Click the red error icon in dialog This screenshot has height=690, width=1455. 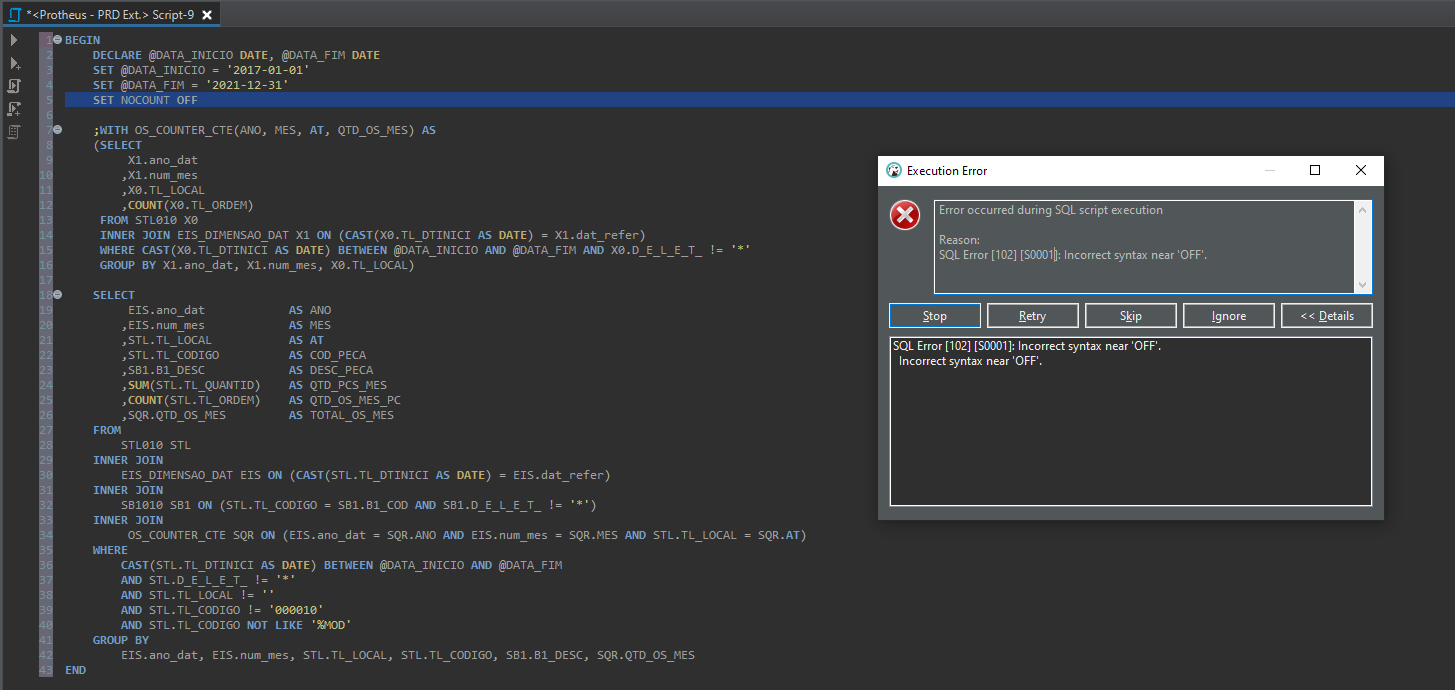click(x=904, y=215)
